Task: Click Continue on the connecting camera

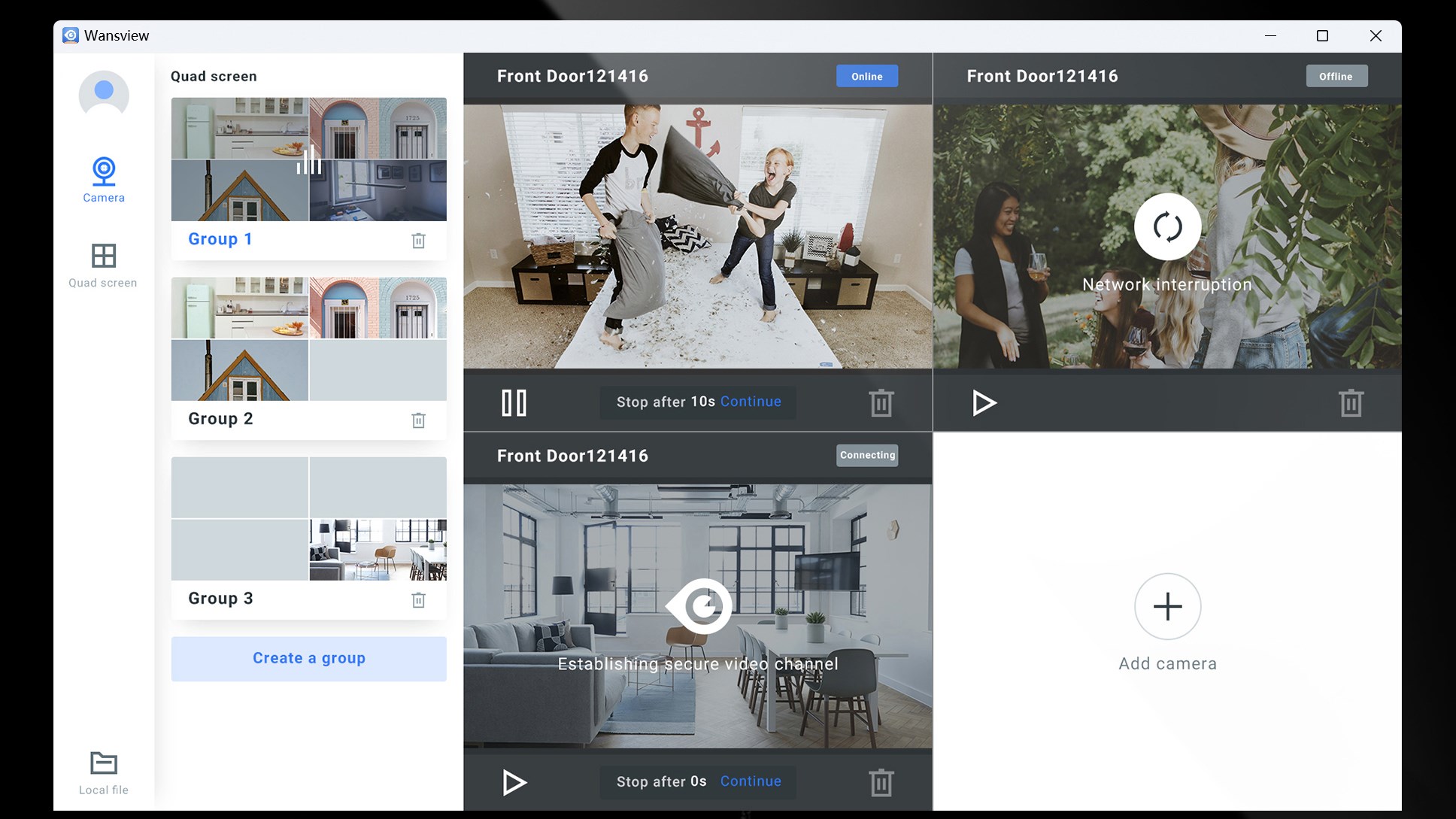Action: coord(750,781)
